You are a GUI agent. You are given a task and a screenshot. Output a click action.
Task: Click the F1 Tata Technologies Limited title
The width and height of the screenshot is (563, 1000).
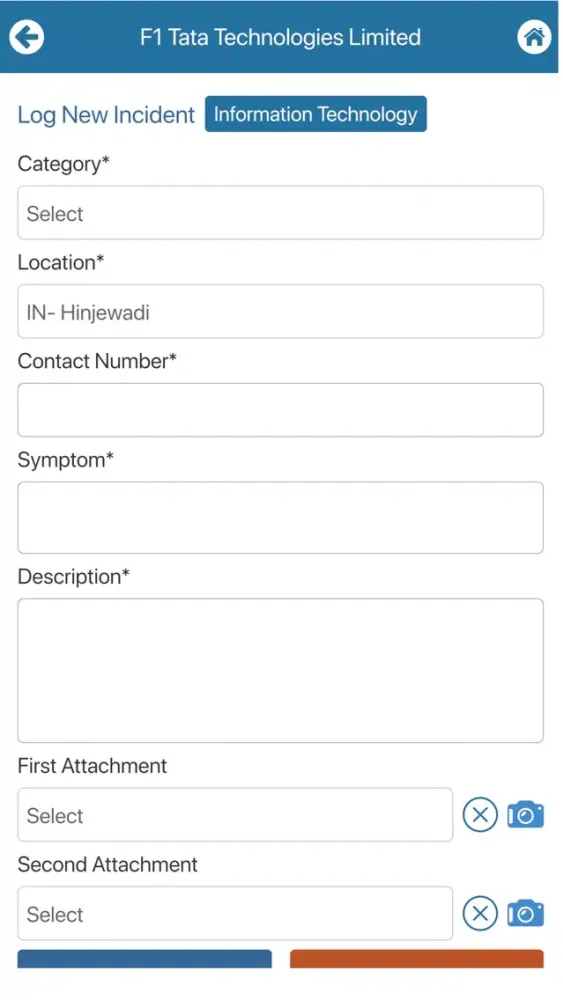(281, 37)
